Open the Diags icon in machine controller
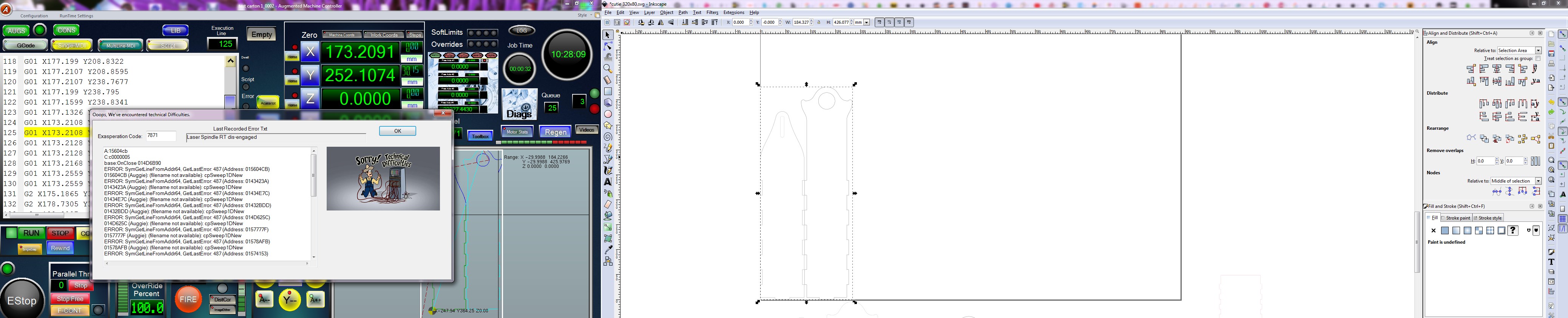The width and height of the screenshot is (1568, 318). point(519,104)
